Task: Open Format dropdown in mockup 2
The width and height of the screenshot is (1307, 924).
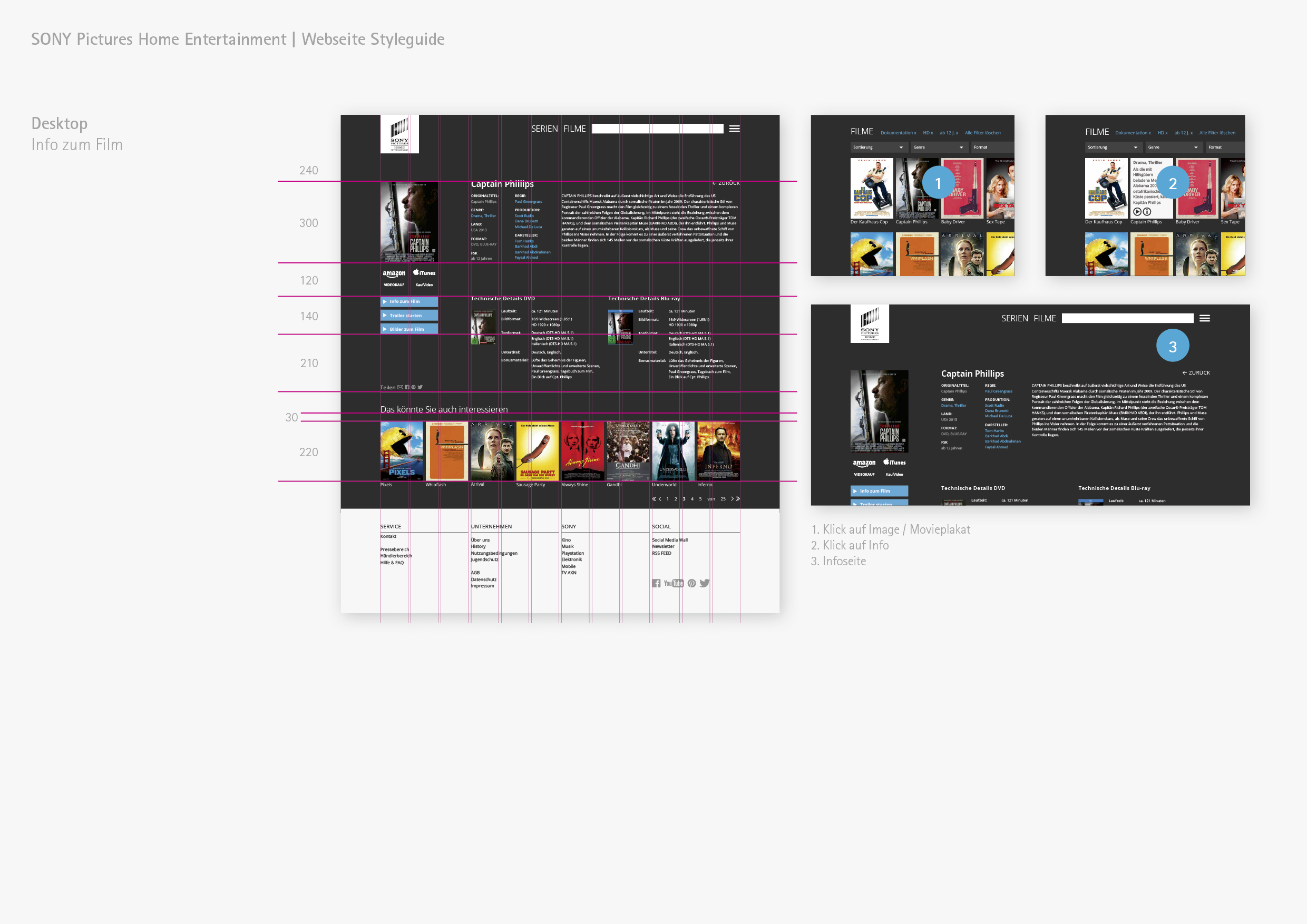Action: click(x=1225, y=148)
